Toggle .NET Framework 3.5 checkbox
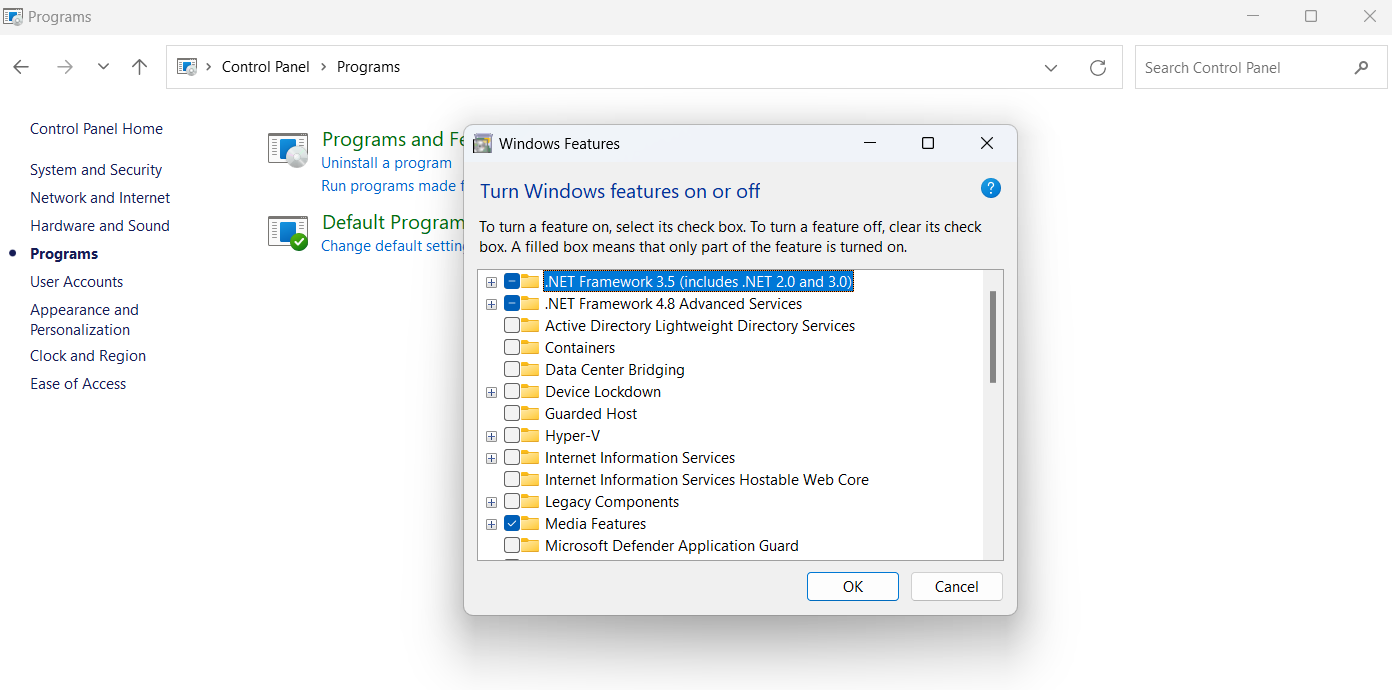 (x=512, y=282)
